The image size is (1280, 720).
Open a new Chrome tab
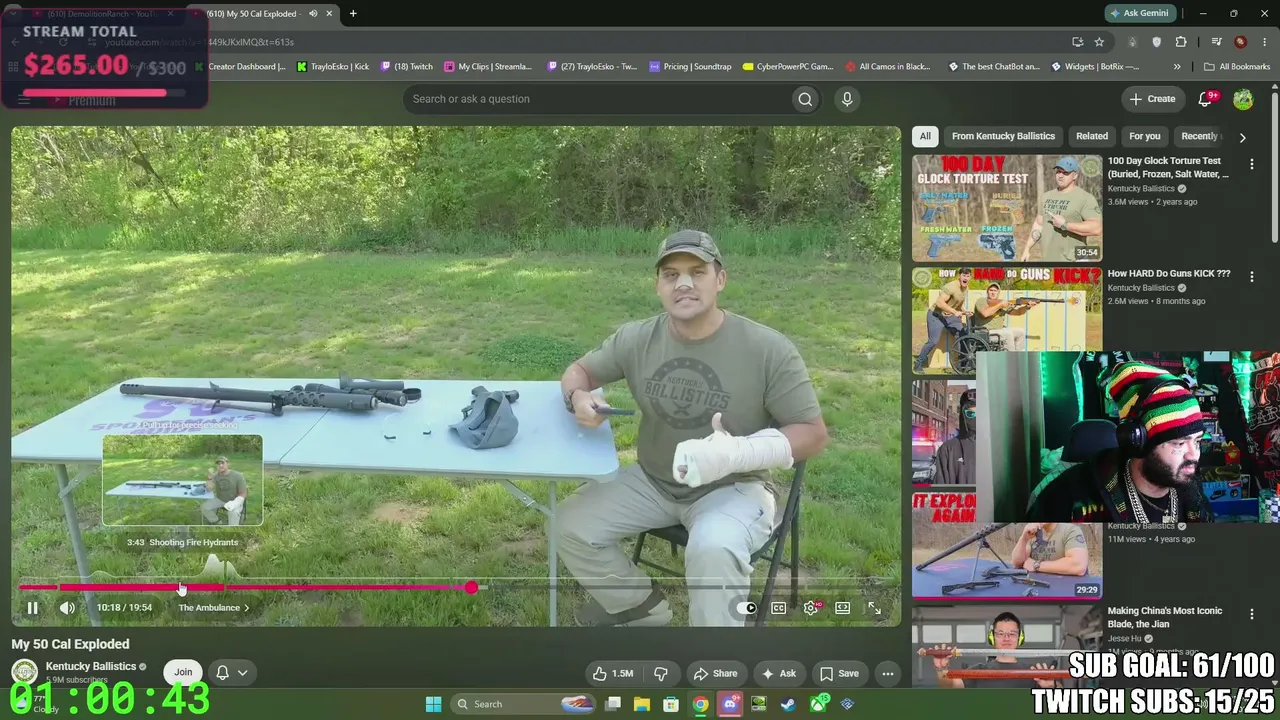[x=353, y=14]
